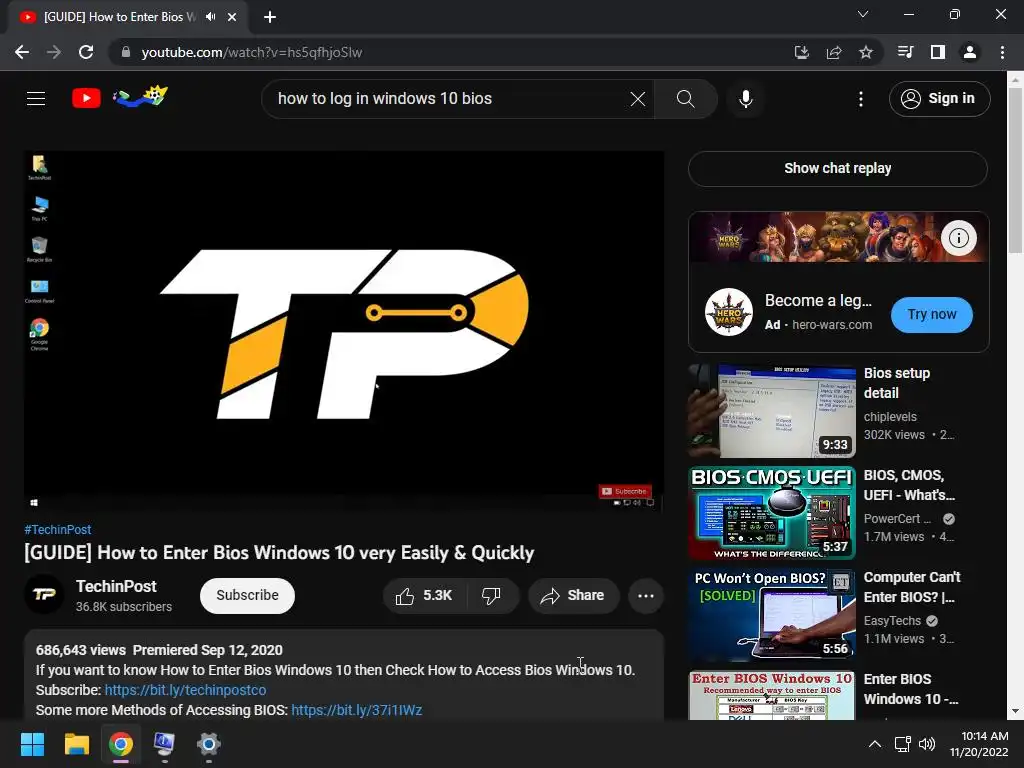Open more actions ellipsis below video

tap(645, 596)
